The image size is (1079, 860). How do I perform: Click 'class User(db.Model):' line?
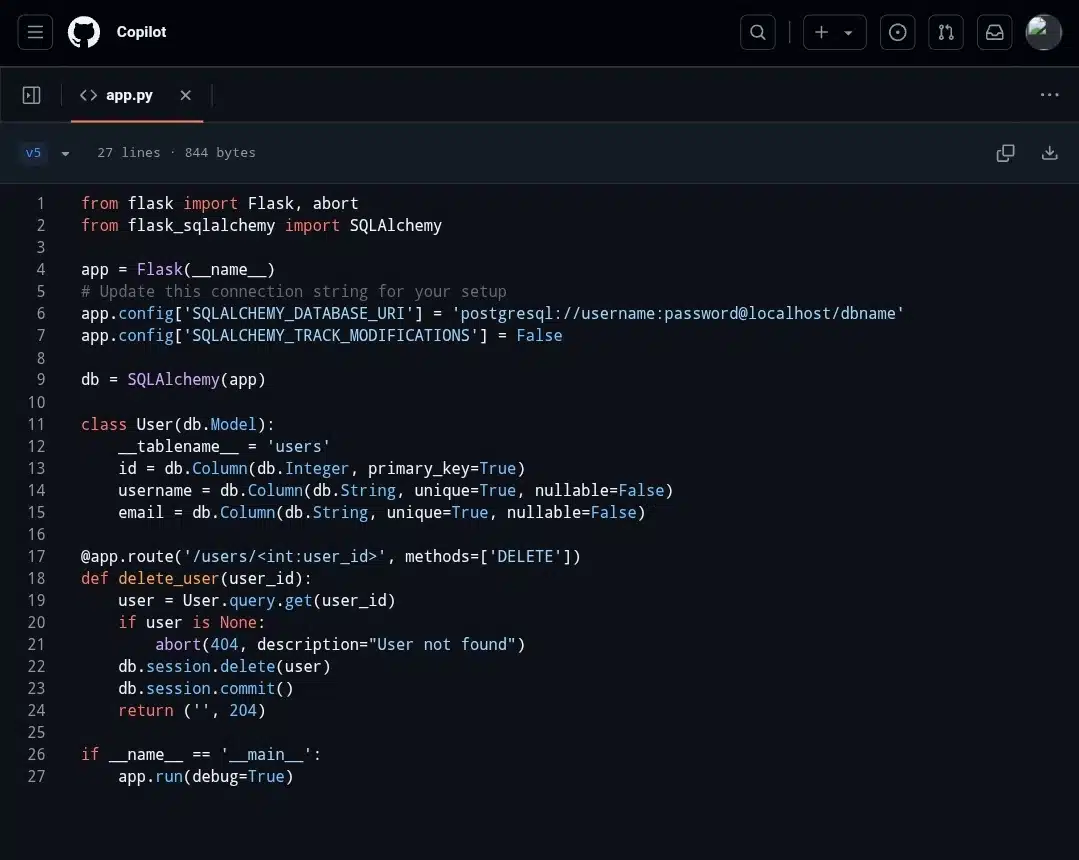click(x=178, y=424)
